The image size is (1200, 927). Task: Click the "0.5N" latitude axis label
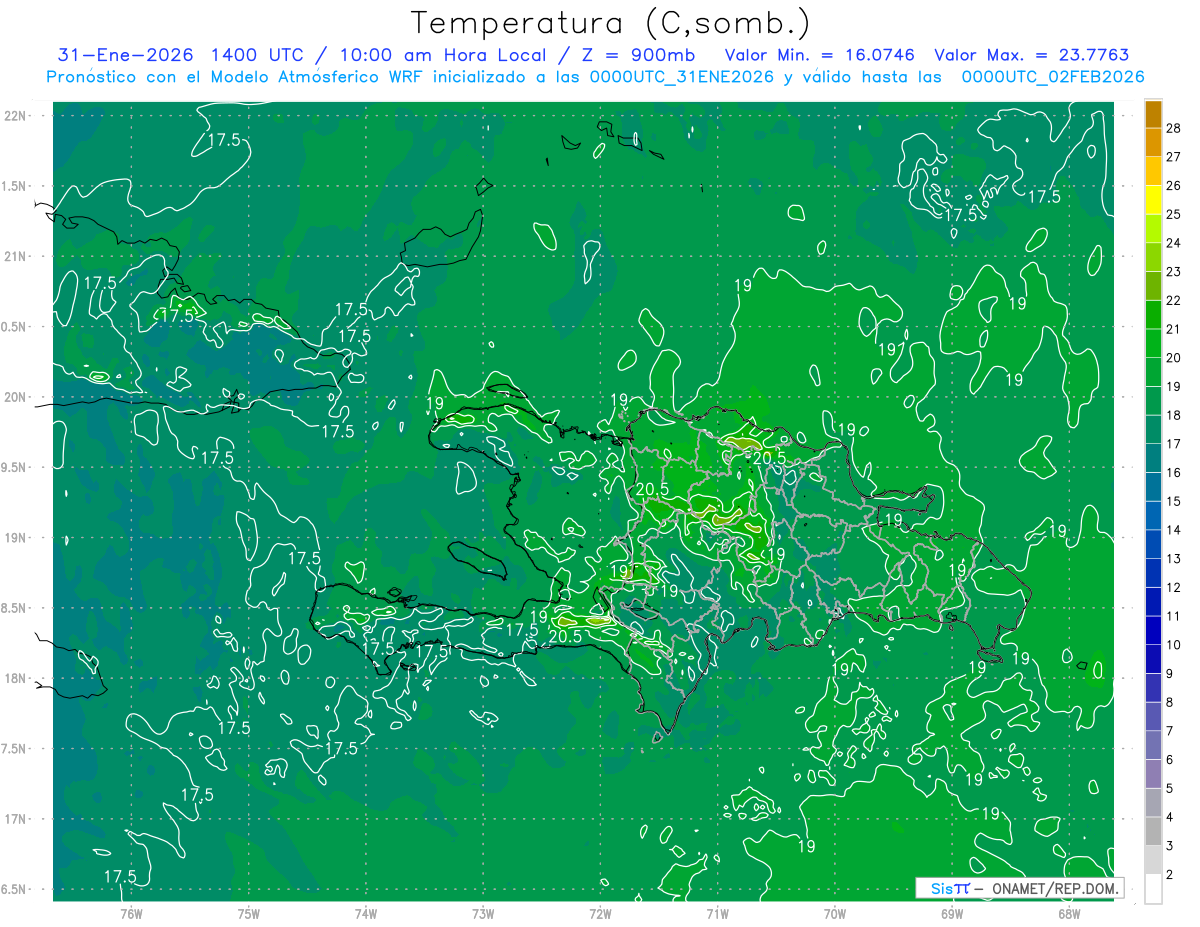tap(16, 327)
